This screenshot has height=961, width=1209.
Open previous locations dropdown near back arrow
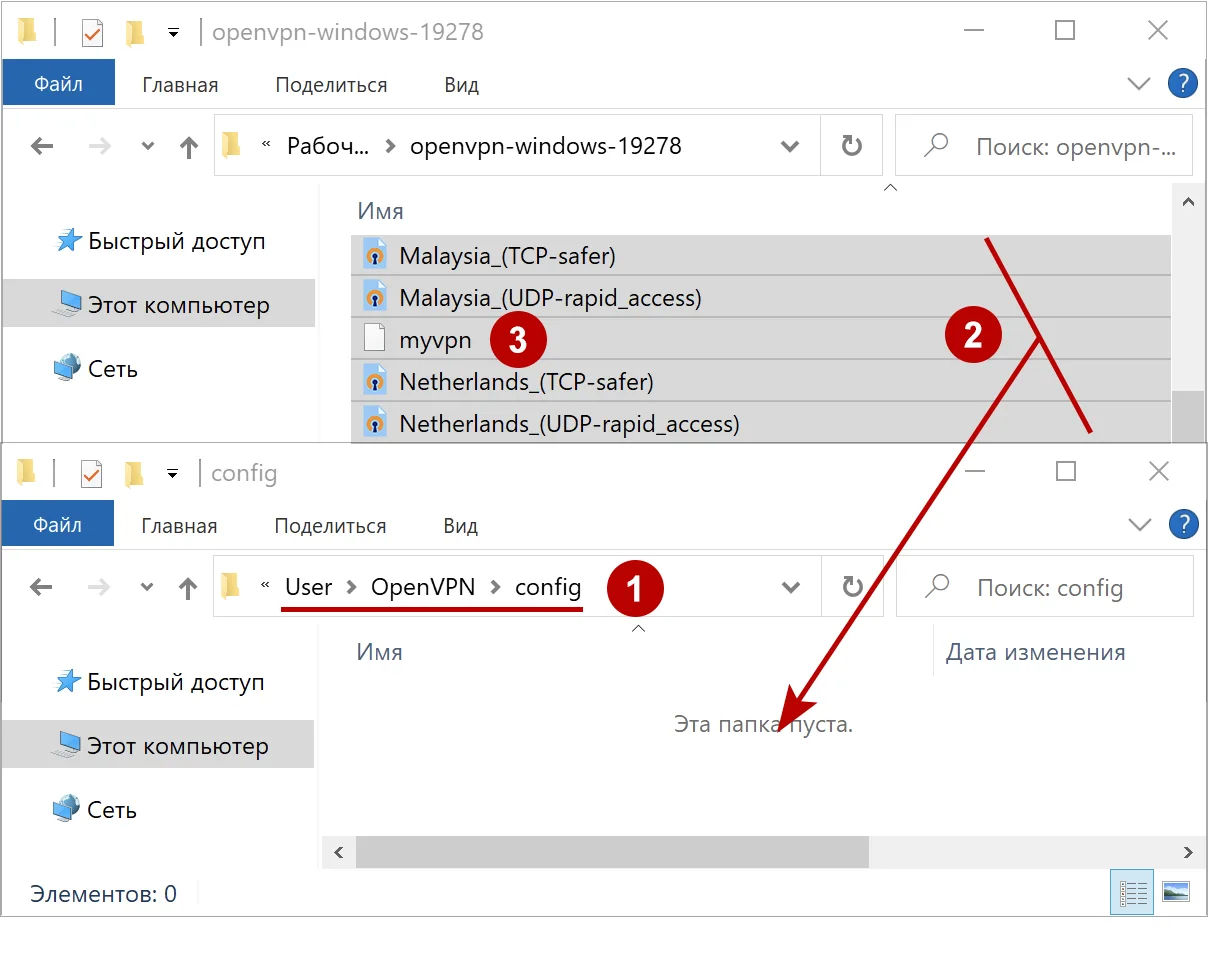click(146, 587)
